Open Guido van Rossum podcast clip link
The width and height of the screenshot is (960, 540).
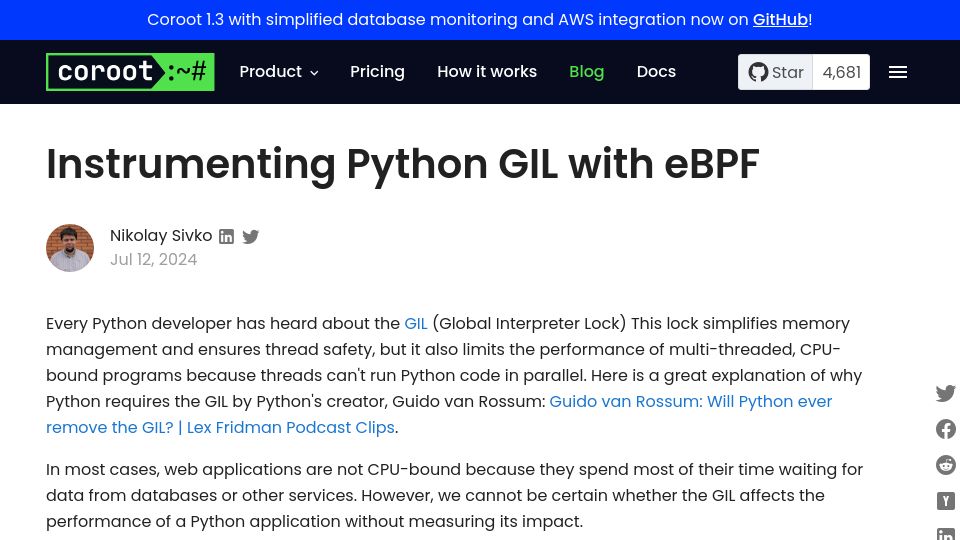(x=439, y=414)
